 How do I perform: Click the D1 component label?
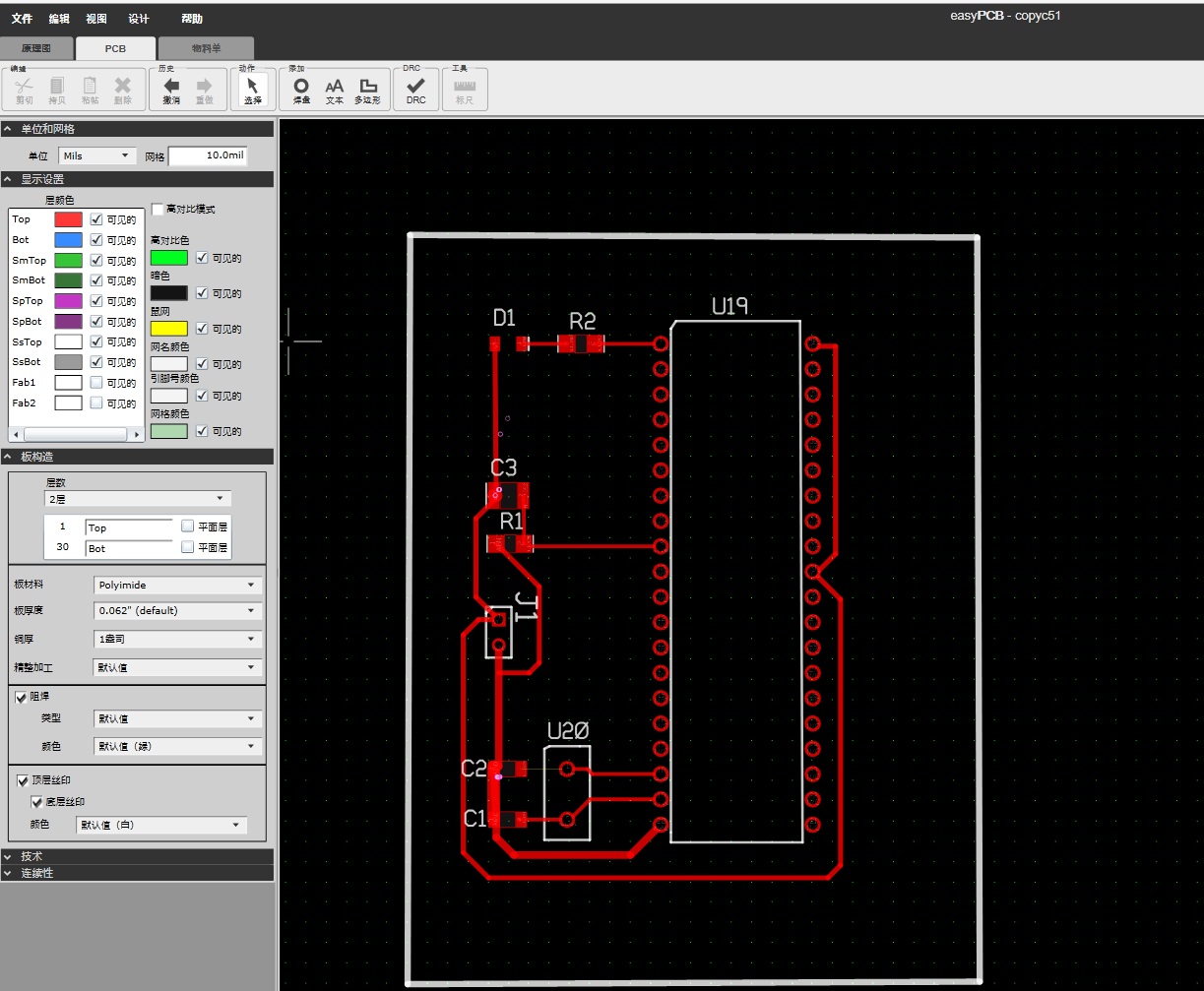[504, 317]
